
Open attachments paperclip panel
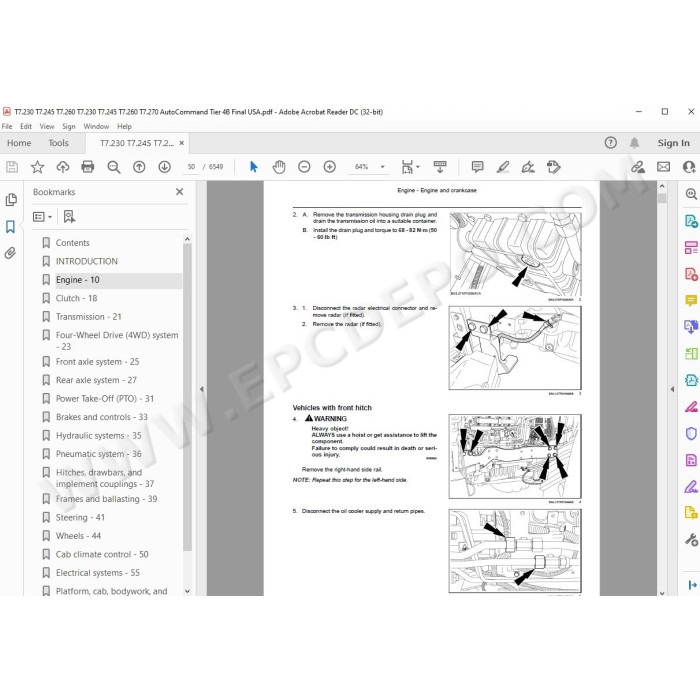[x=10, y=253]
